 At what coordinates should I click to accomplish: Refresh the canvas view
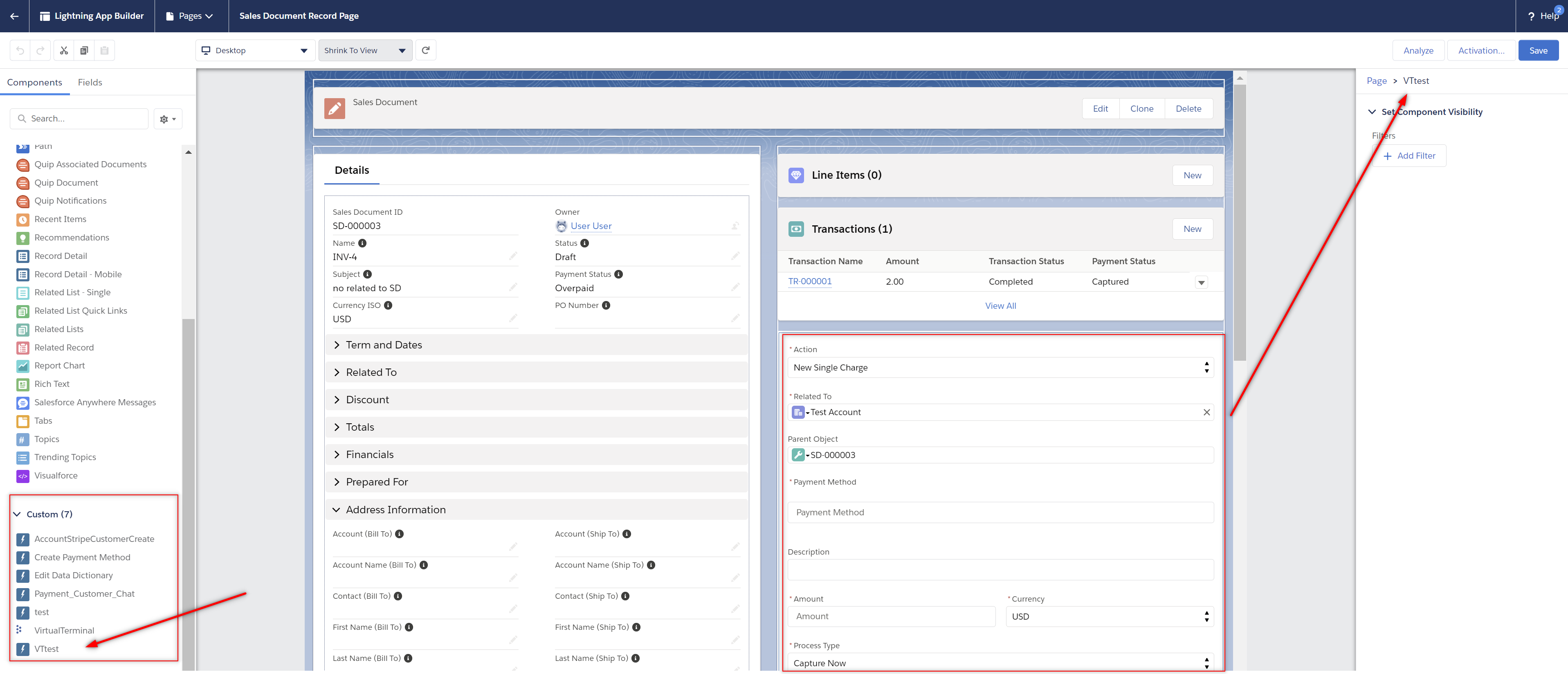coord(425,51)
